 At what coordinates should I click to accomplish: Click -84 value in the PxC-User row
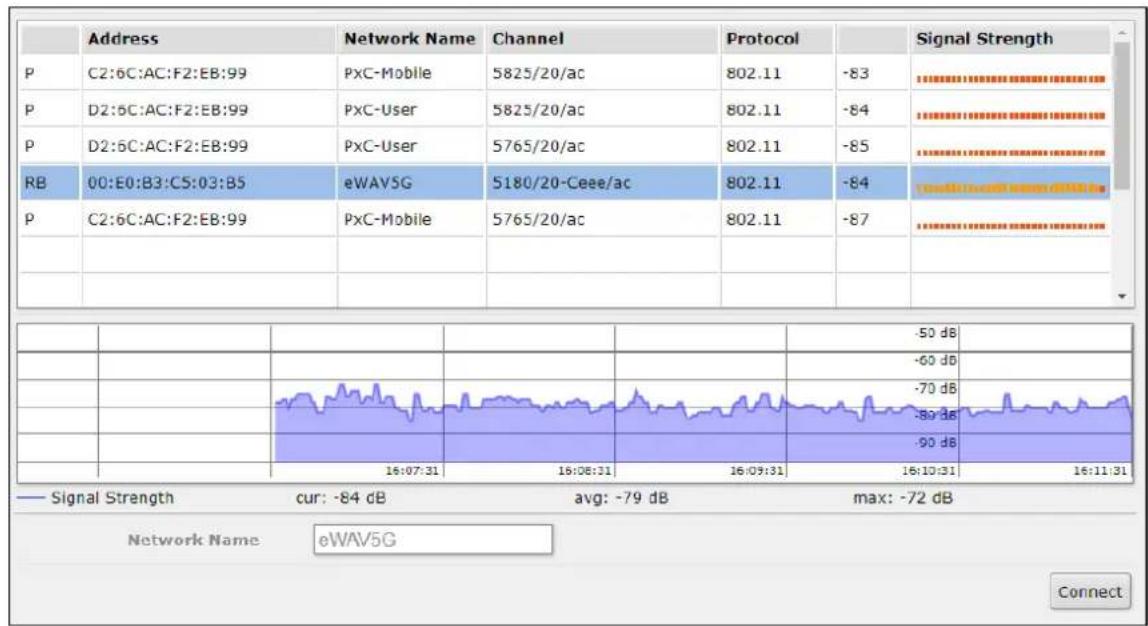855,110
